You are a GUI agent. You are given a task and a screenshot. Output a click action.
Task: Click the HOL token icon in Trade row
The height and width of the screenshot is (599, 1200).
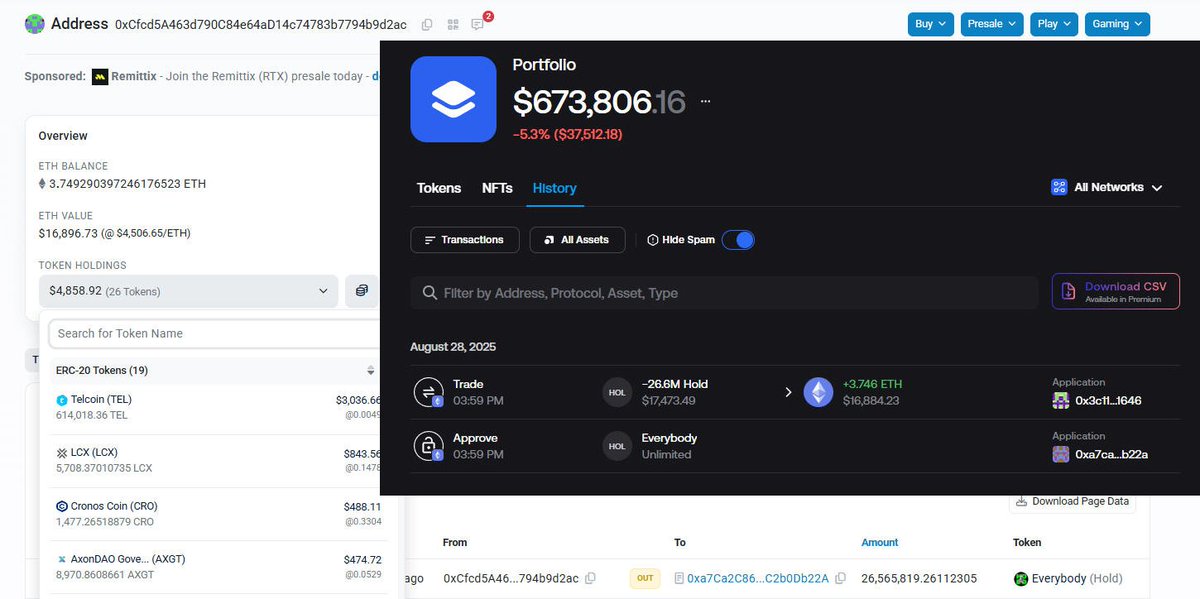click(x=617, y=392)
